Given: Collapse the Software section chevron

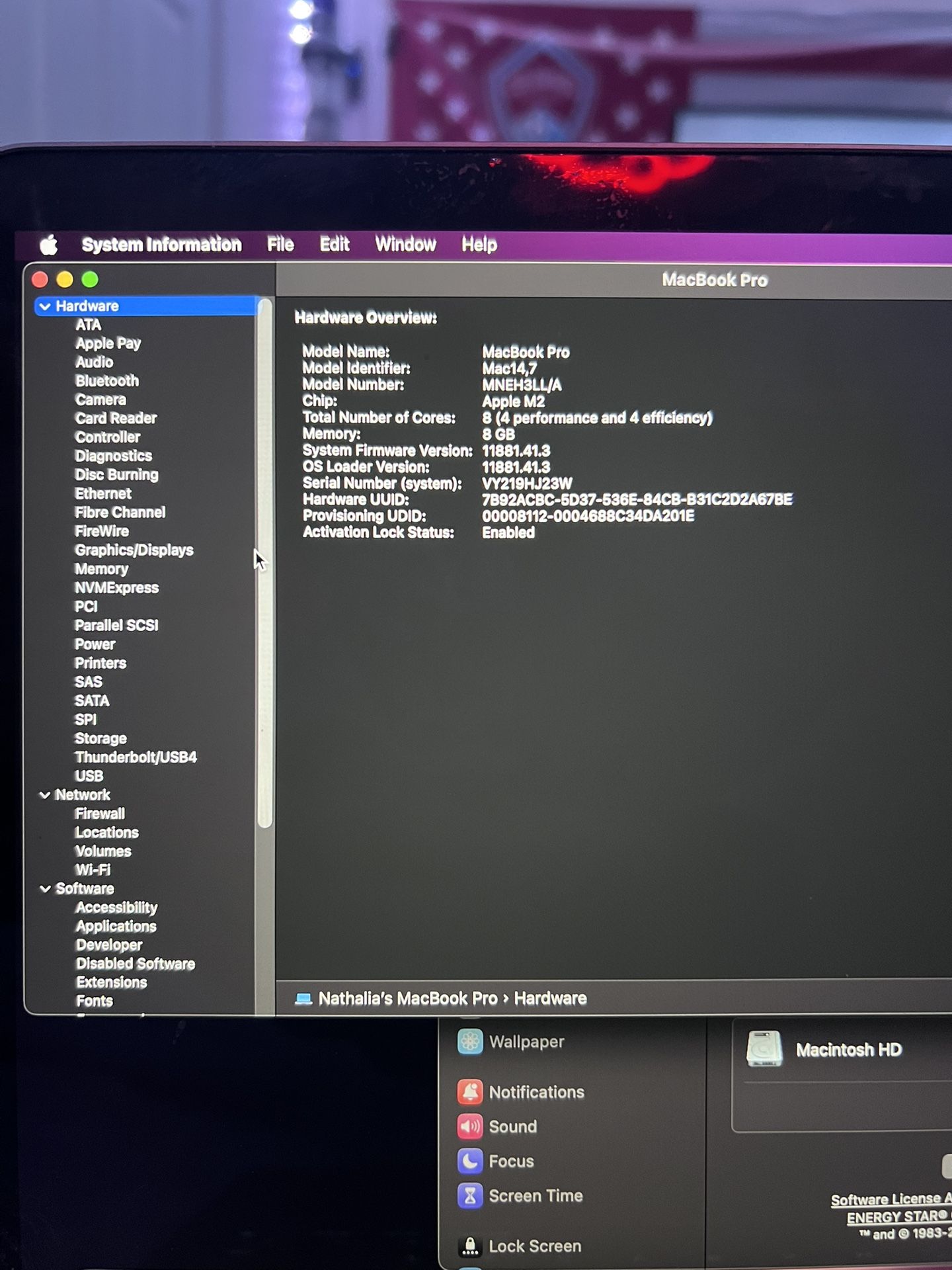Looking at the screenshot, I should [x=45, y=889].
